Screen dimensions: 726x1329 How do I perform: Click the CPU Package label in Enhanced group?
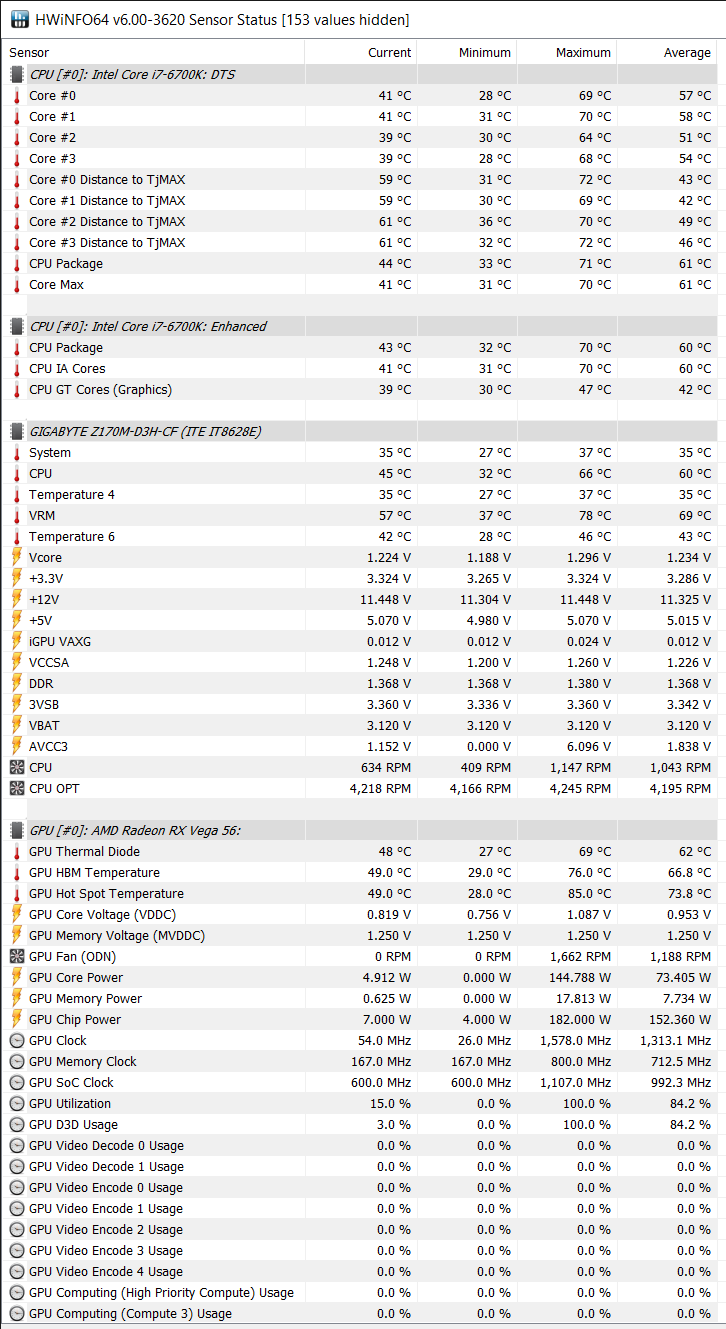pyautogui.click(x=66, y=347)
